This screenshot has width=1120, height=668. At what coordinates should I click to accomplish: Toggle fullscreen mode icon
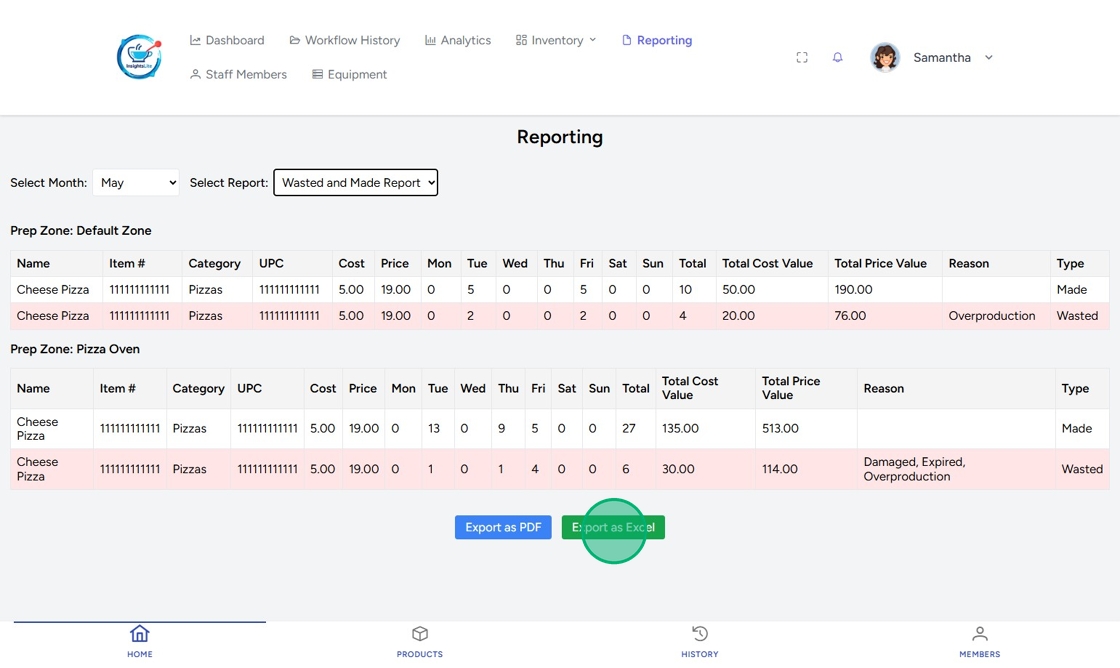point(802,58)
